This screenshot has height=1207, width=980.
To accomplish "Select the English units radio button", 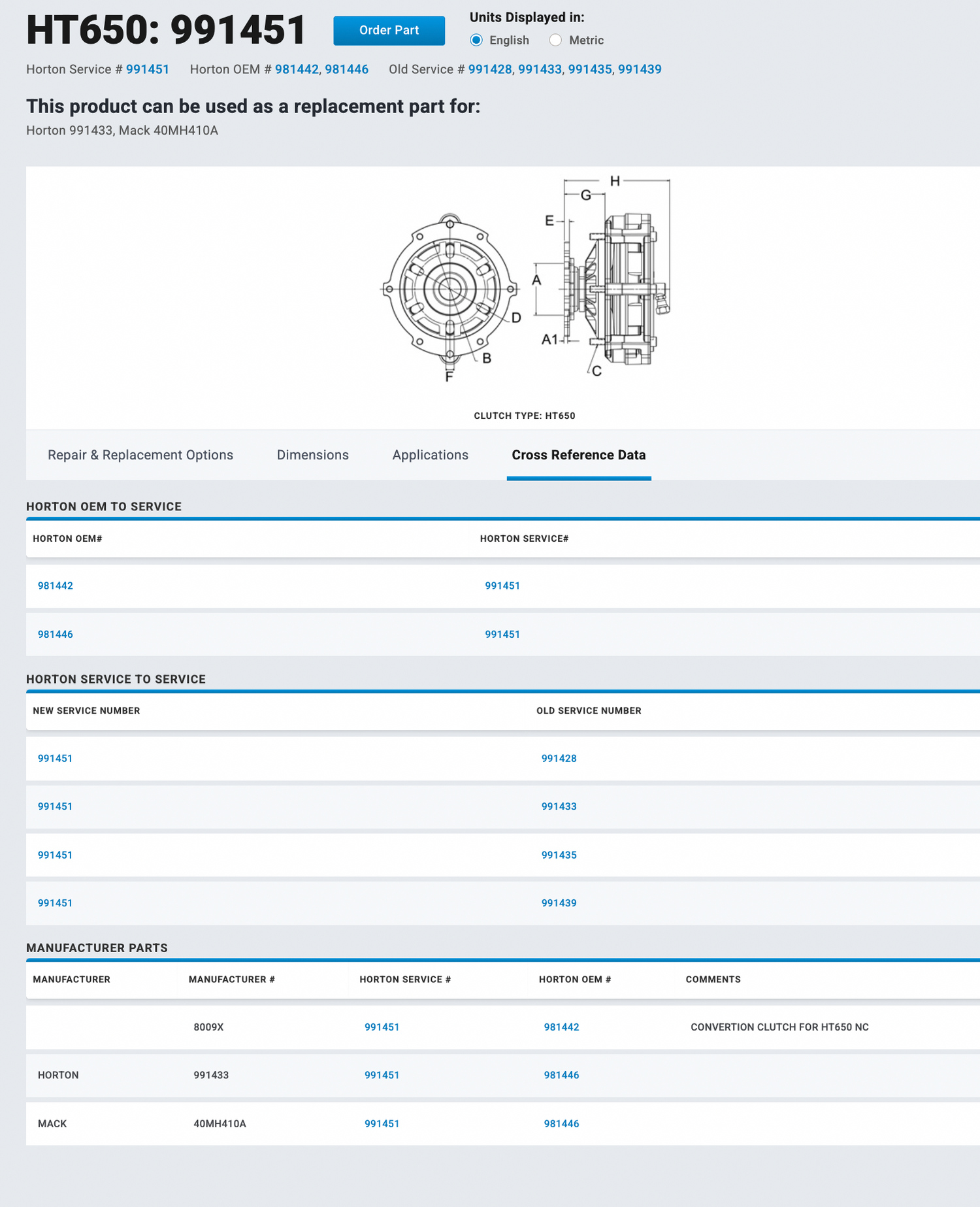I will (x=477, y=41).
